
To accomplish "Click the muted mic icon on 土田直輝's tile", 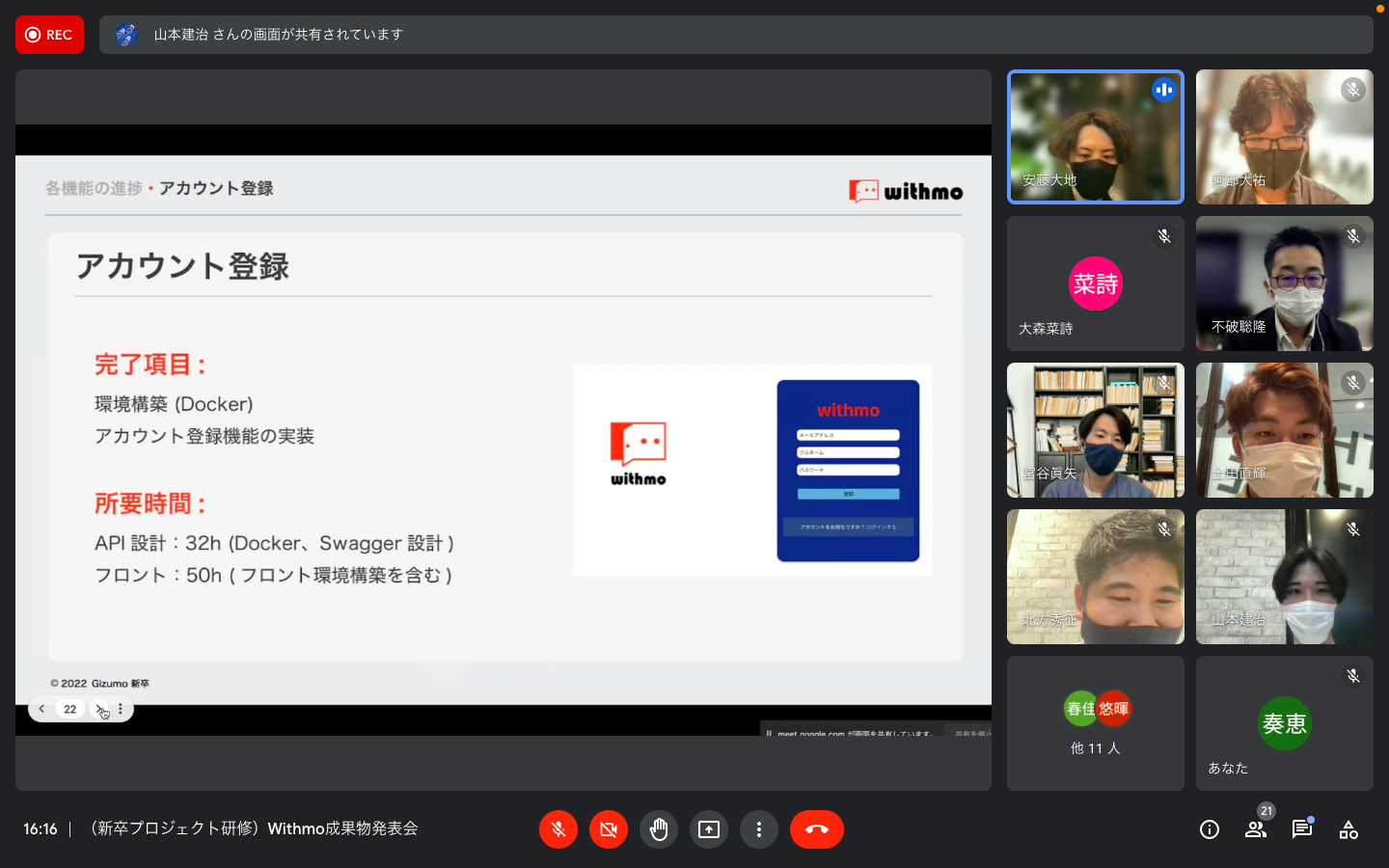I will tap(1353, 383).
